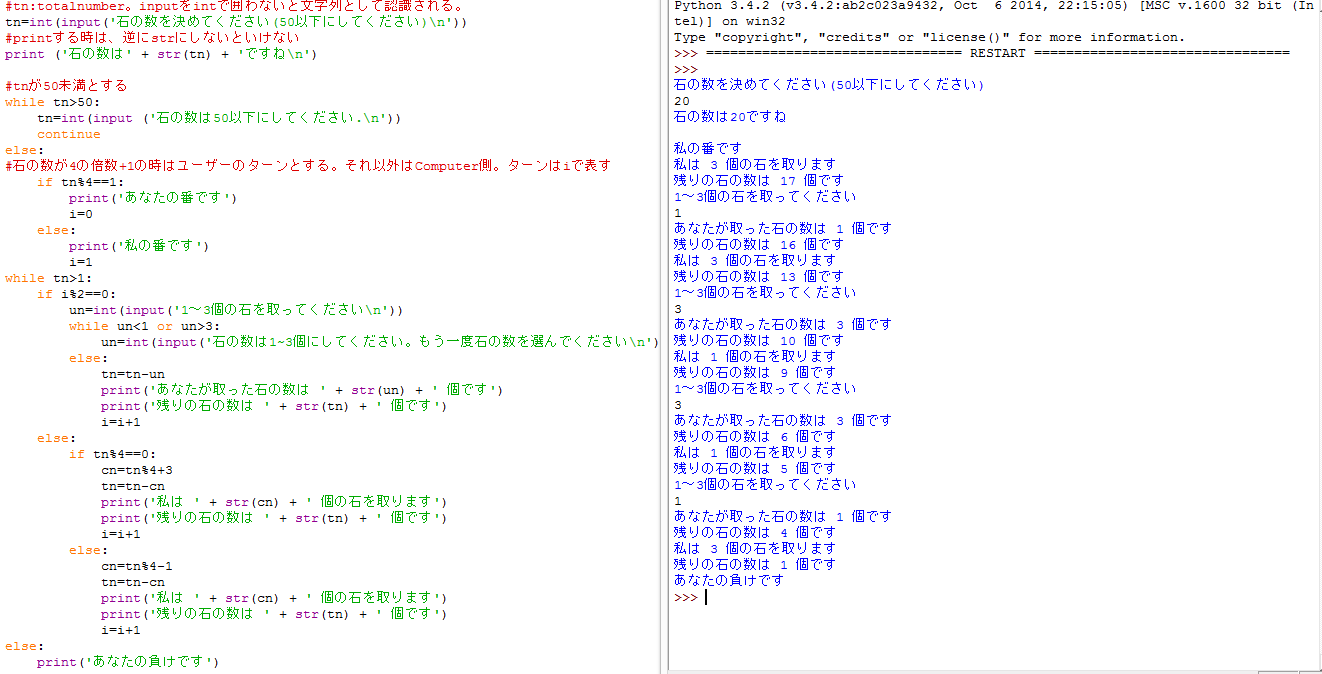Click the "cn=tn%4-1" code line

click(x=137, y=566)
